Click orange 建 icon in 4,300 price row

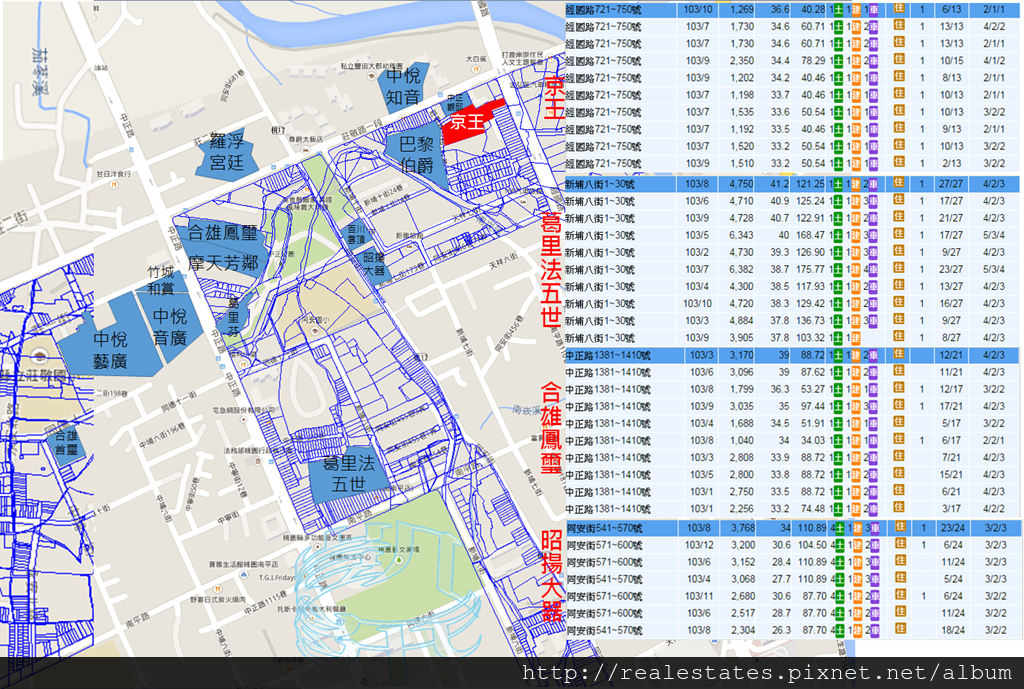(x=856, y=286)
